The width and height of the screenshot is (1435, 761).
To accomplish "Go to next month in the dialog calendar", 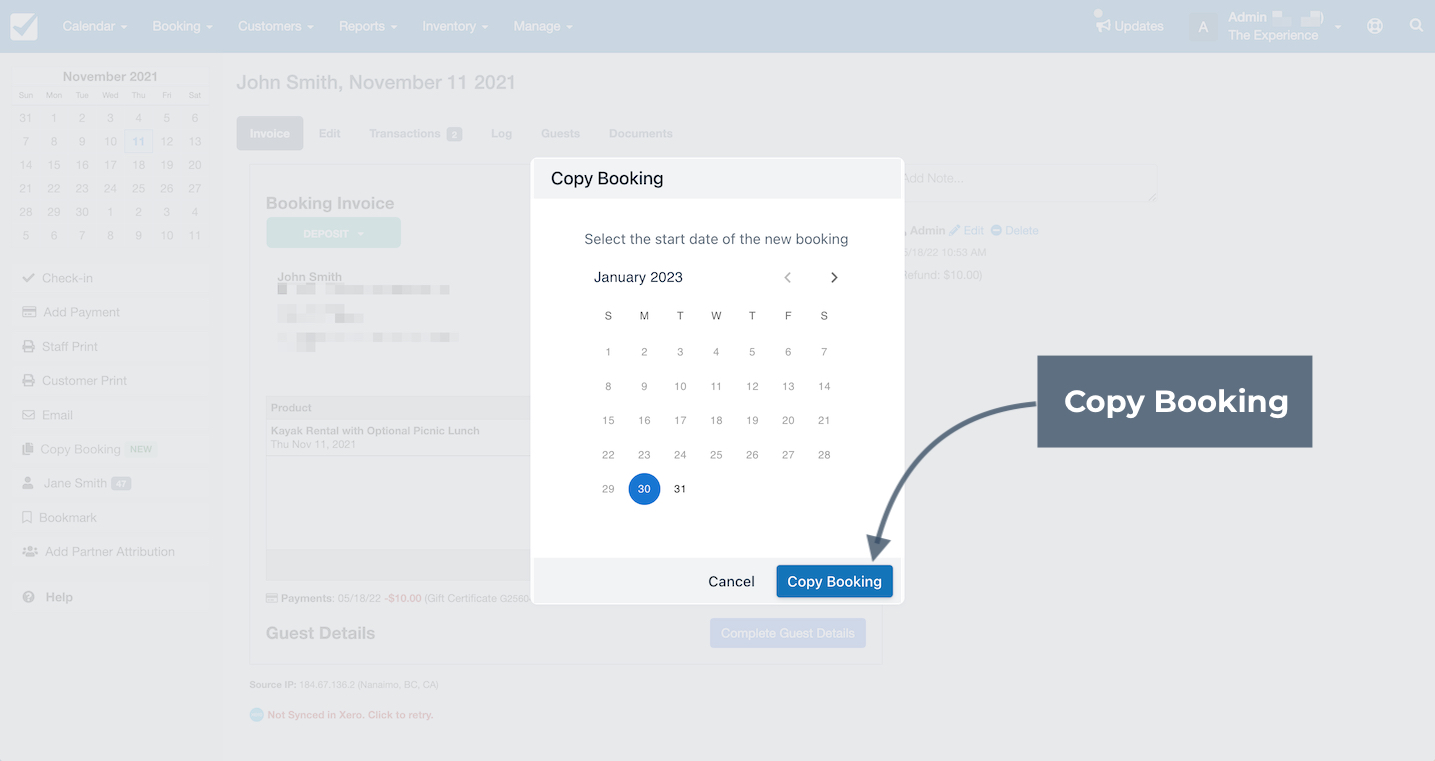I will point(834,277).
